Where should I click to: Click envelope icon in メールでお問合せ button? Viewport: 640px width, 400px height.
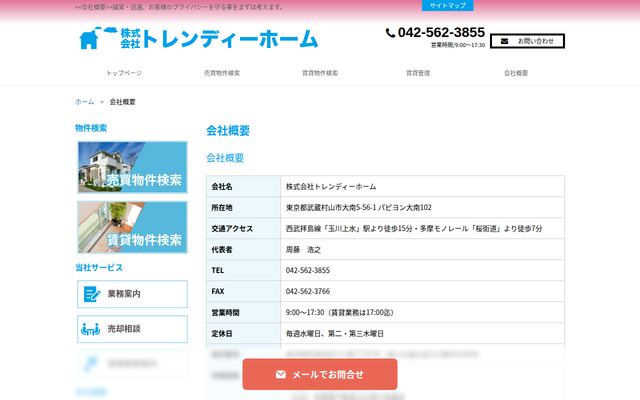click(x=281, y=374)
